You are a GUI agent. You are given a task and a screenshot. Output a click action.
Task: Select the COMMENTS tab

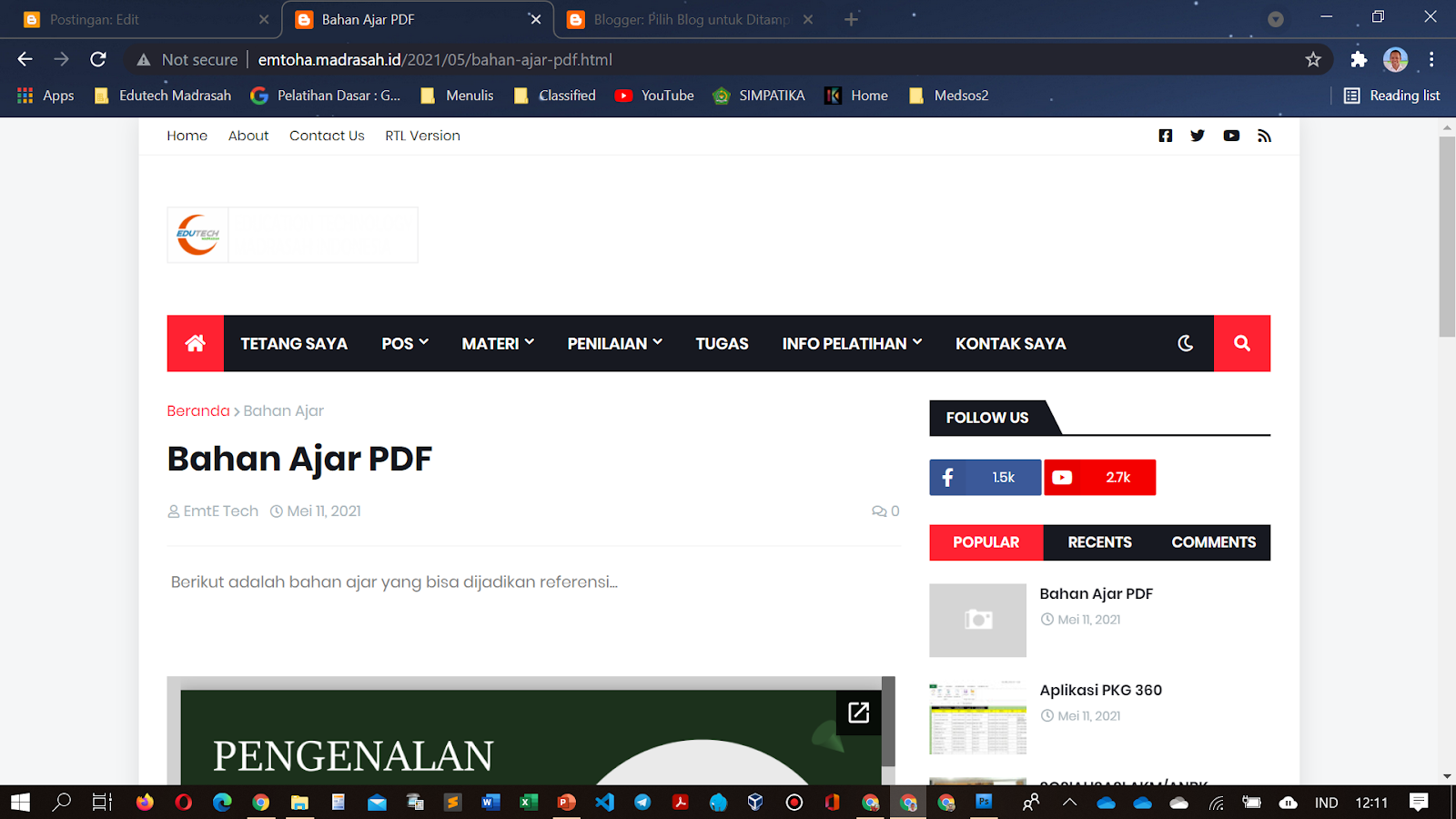pos(1214,542)
